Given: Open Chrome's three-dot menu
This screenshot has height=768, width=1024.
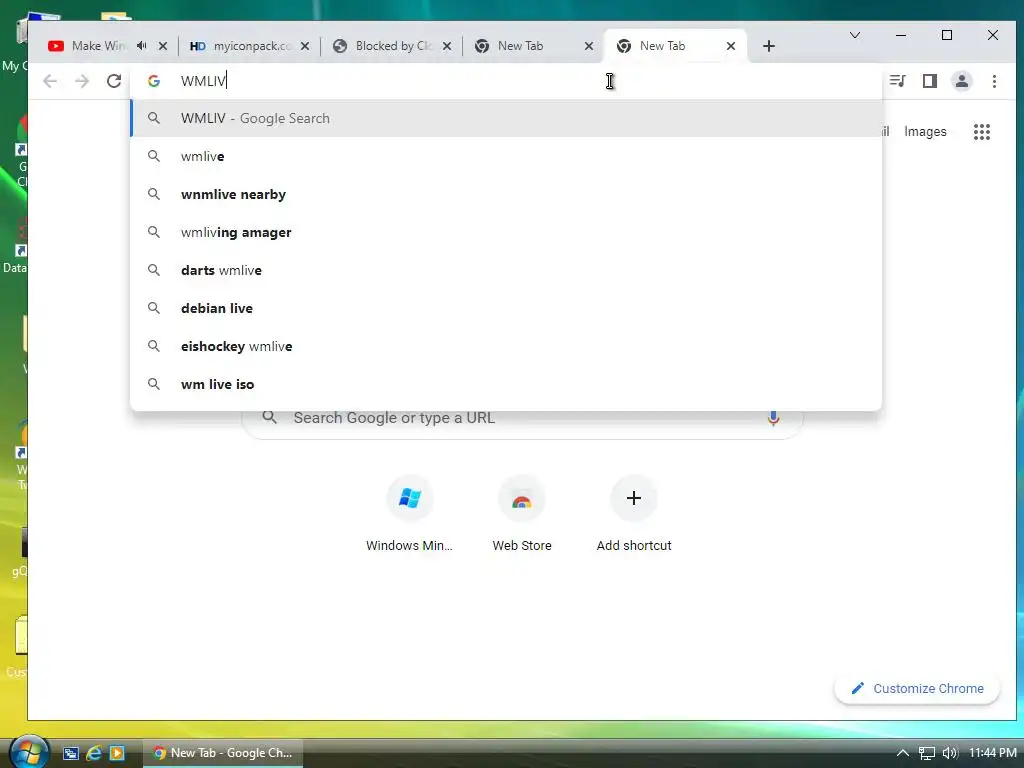Looking at the screenshot, I should coord(994,81).
